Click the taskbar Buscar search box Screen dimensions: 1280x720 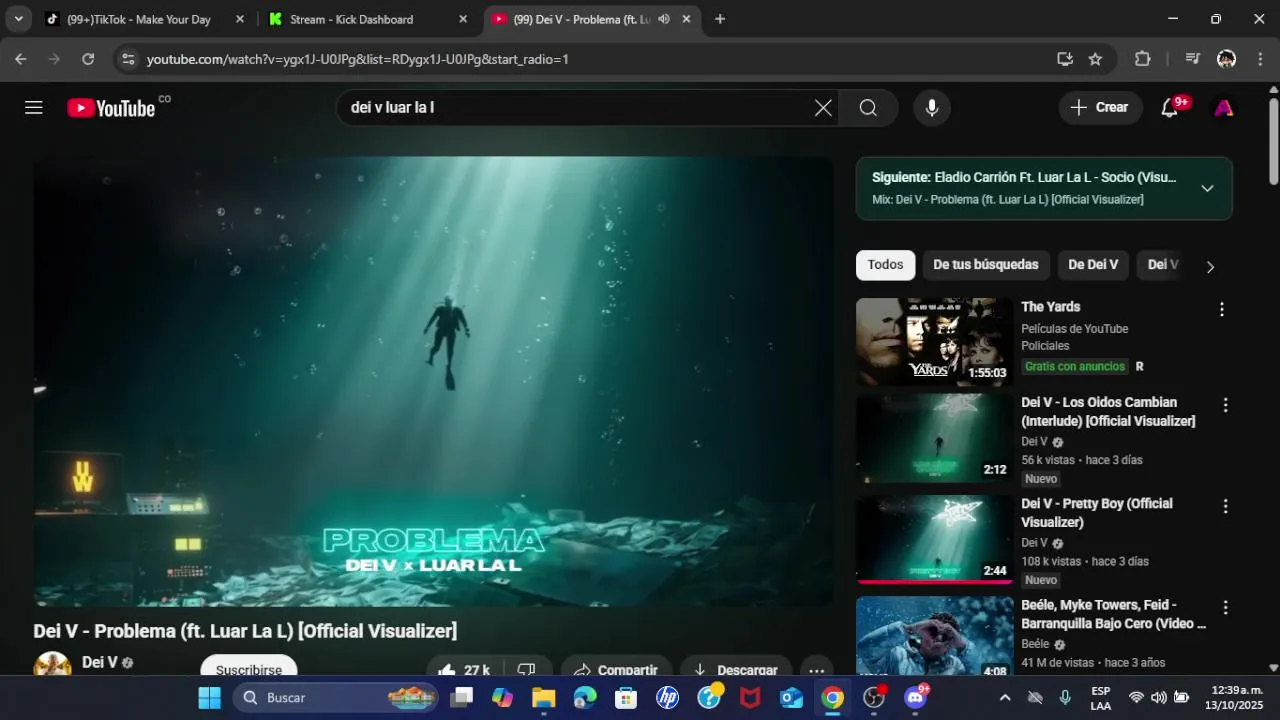pyautogui.click(x=336, y=697)
